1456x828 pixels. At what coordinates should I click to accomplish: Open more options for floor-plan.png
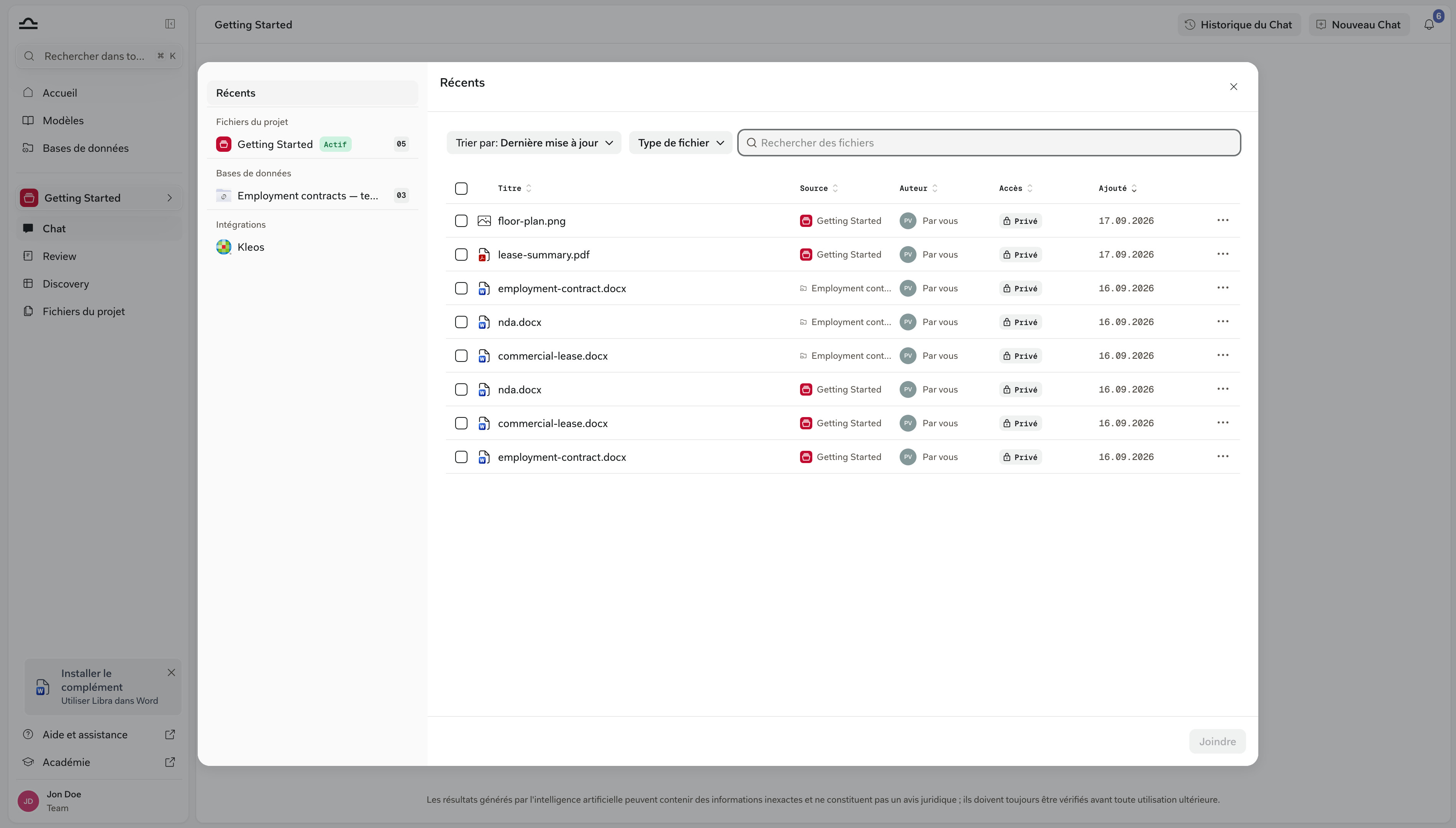pyautogui.click(x=1223, y=220)
